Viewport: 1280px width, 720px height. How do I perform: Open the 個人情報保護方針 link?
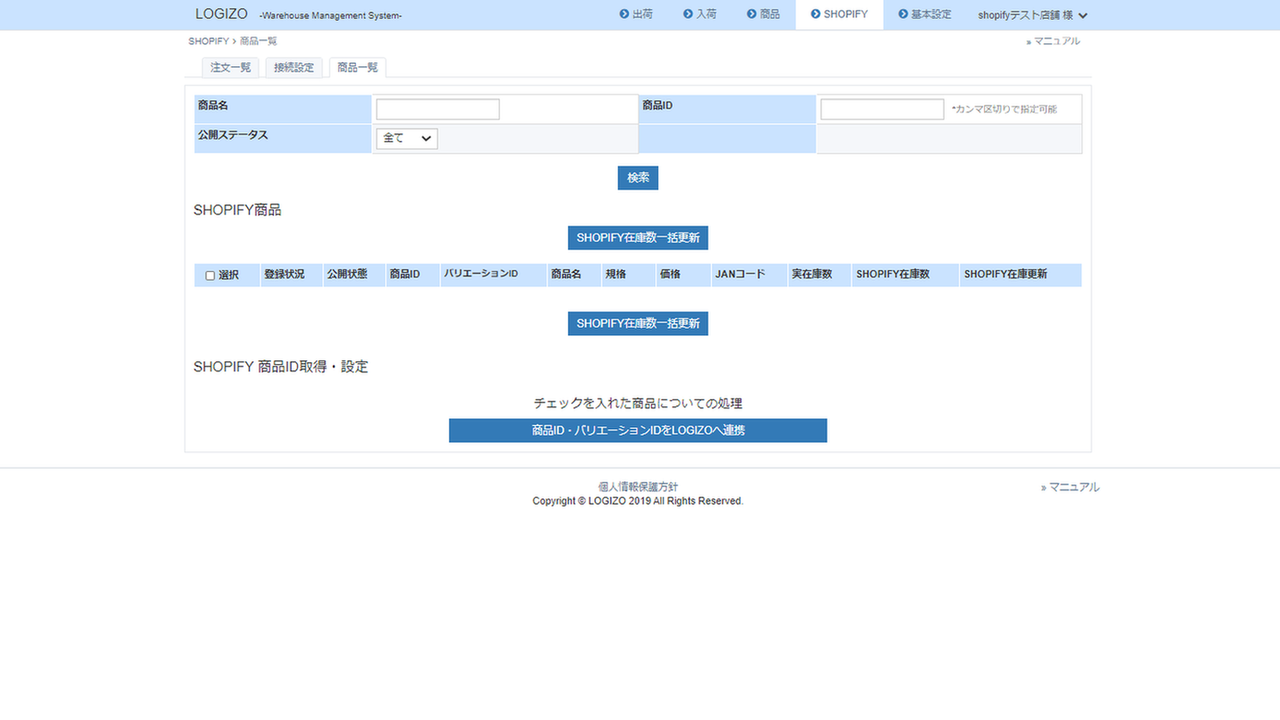pos(638,487)
